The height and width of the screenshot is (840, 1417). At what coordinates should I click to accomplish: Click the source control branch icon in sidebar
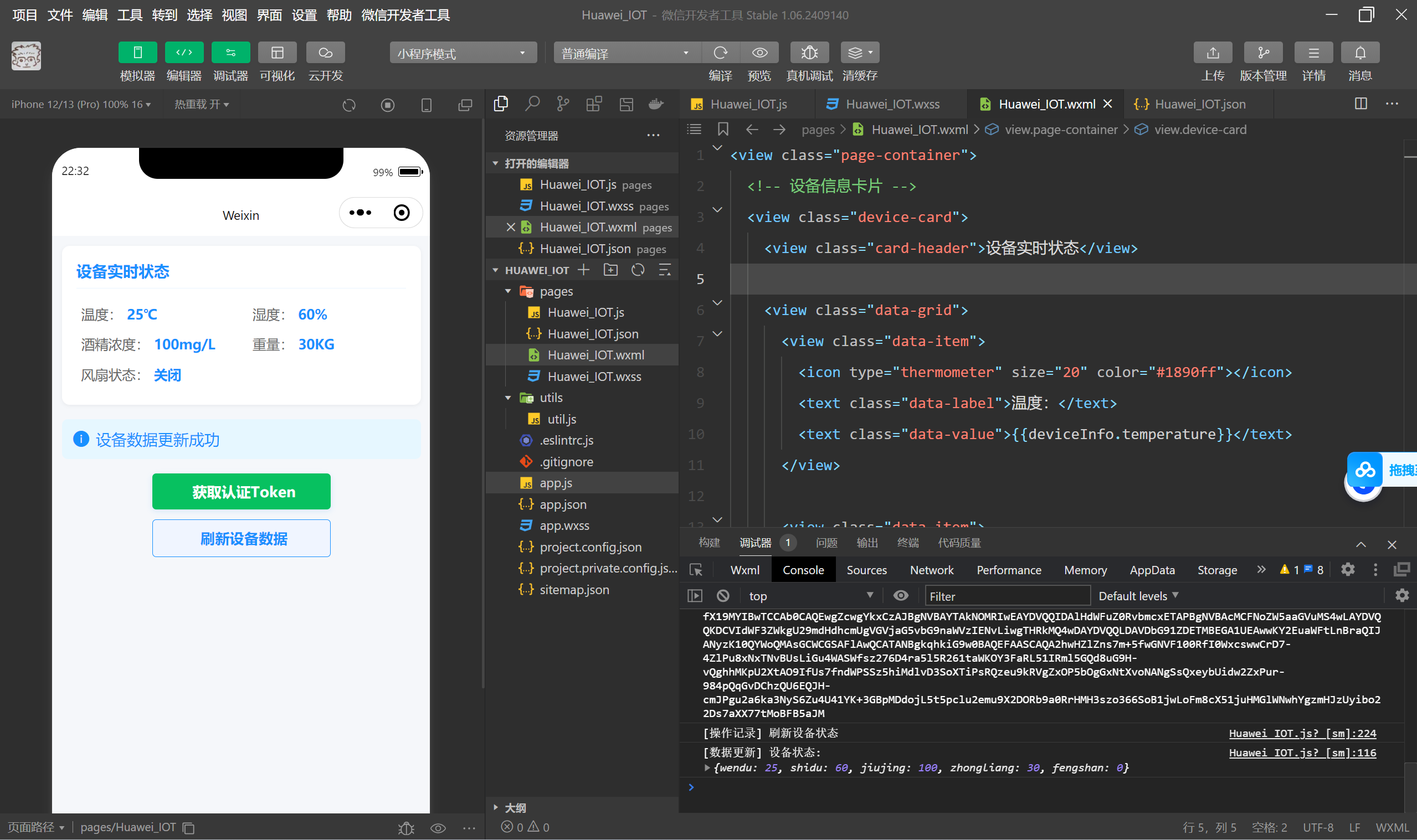pyautogui.click(x=562, y=104)
